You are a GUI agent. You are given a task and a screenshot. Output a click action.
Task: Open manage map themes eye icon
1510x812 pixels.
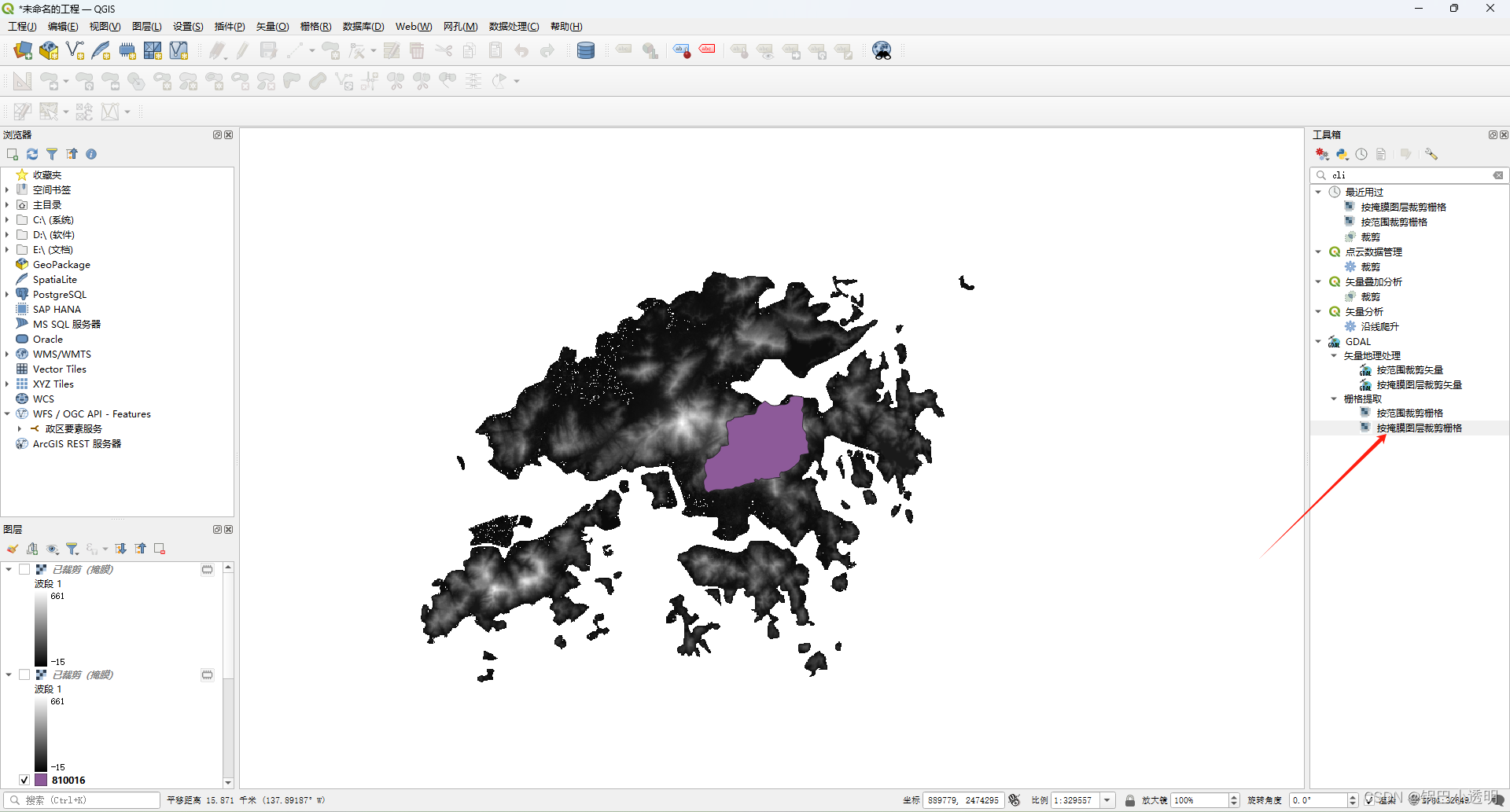point(53,549)
